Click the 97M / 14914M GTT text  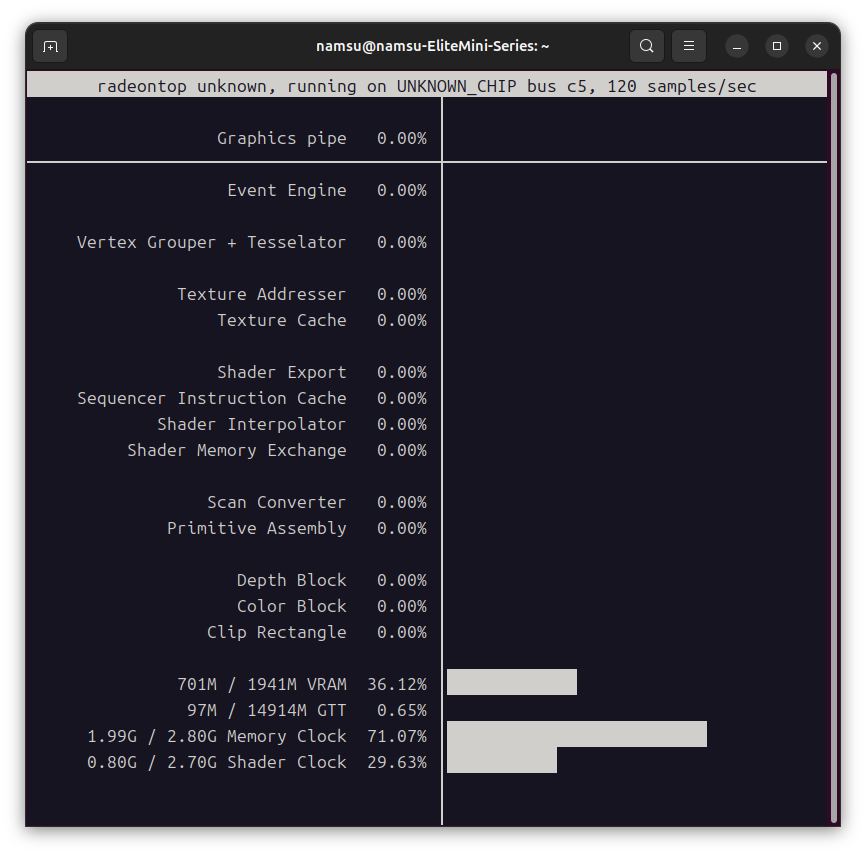[x=267, y=710]
